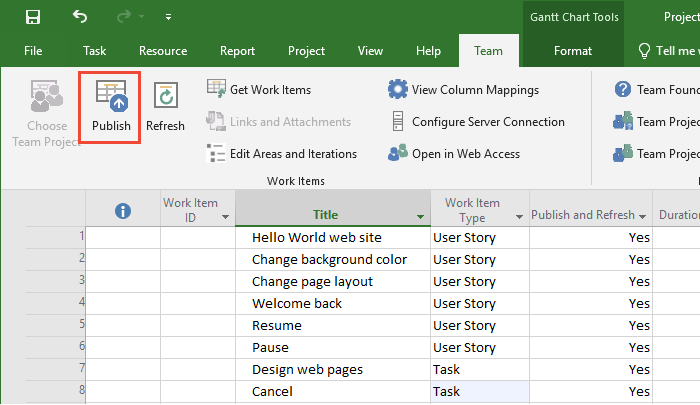This screenshot has height=405, width=700.
Task: Switch to the Project ribbon tab
Action: tap(306, 51)
